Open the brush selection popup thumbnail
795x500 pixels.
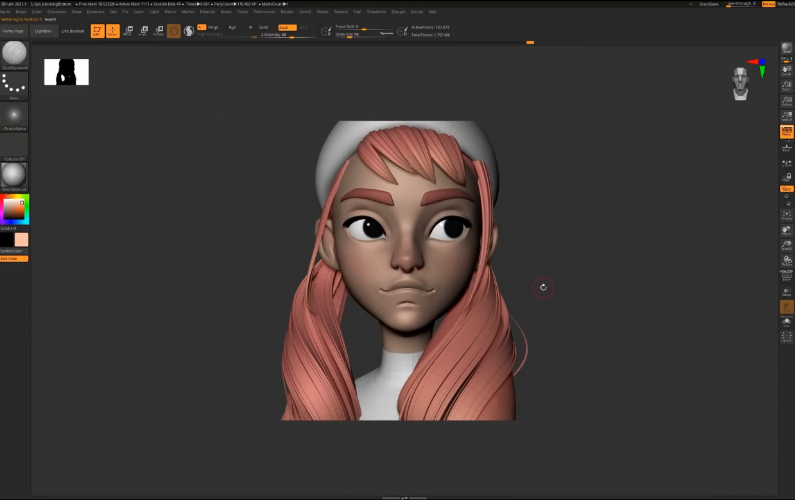click(14, 54)
